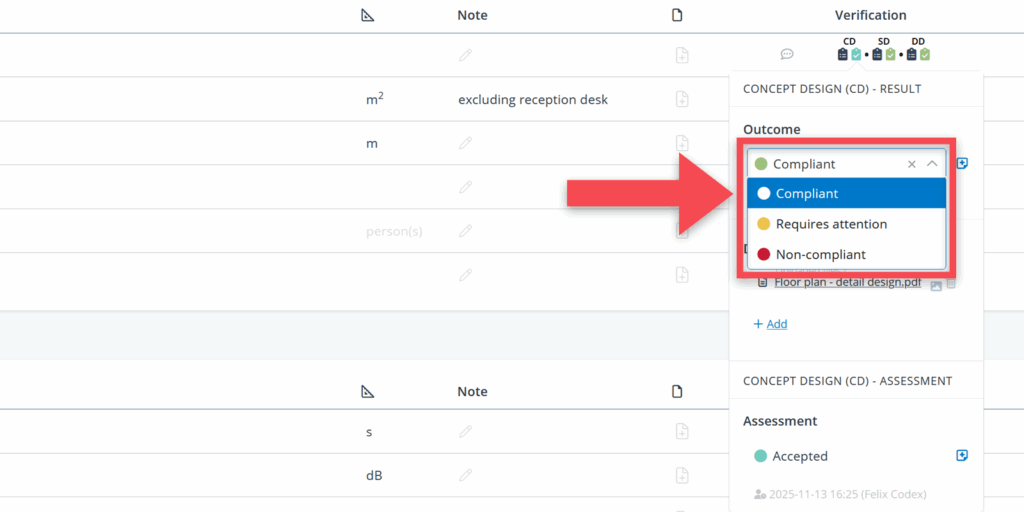Add a note icon beside Outcome dropdown
The height and width of the screenshot is (512, 1024).
pyautogui.click(x=962, y=163)
